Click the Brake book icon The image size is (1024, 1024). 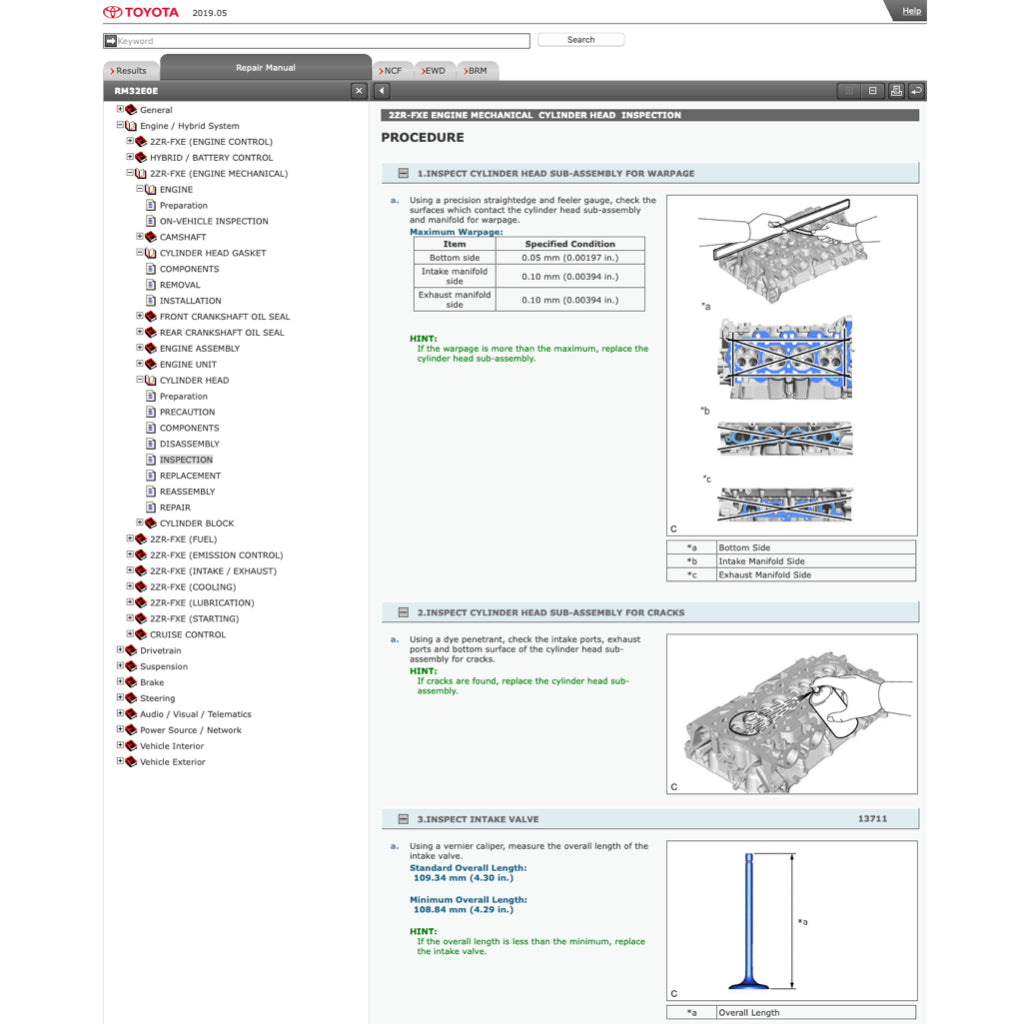click(130, 682)
